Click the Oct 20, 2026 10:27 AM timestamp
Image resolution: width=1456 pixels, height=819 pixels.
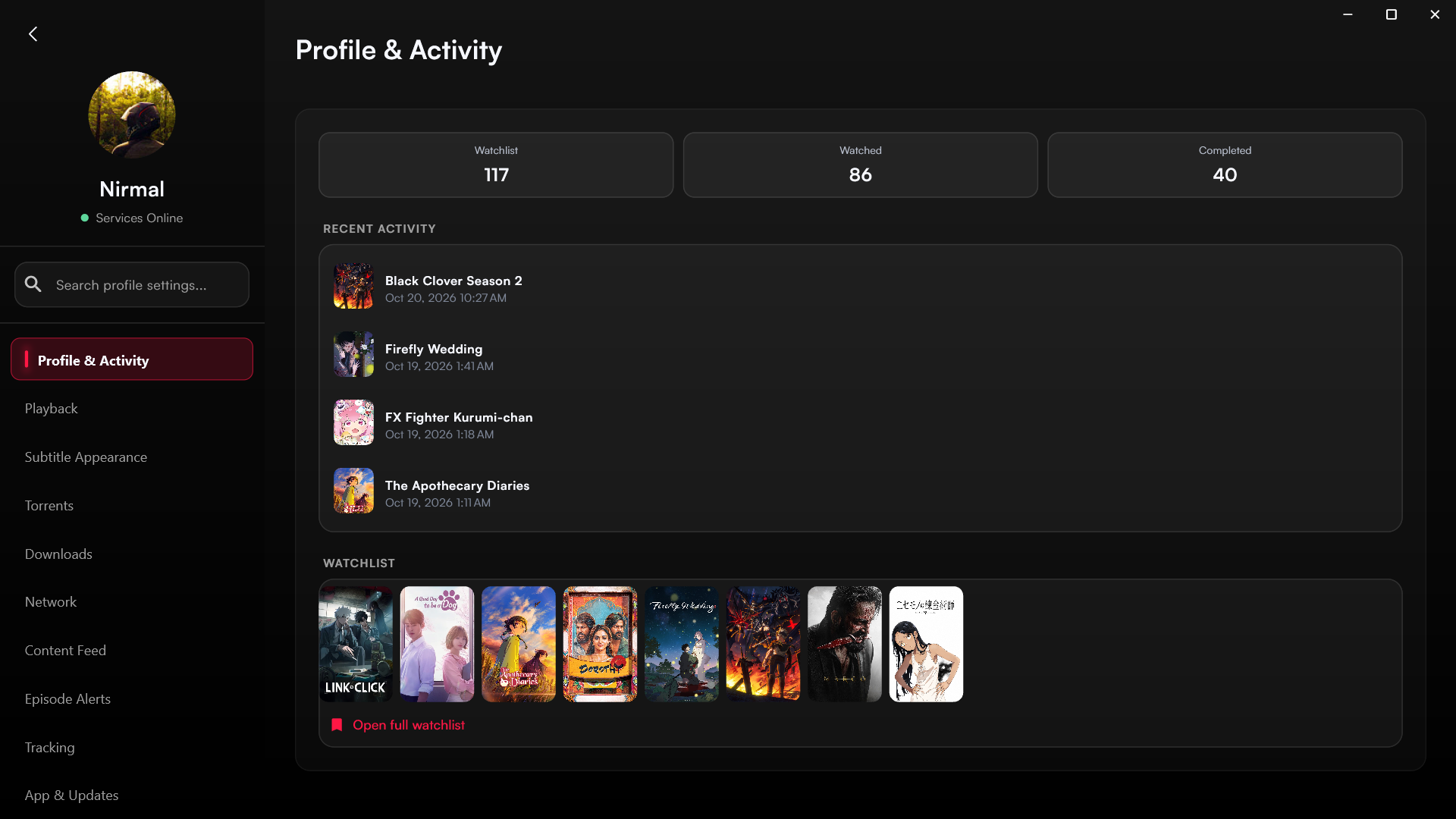pyautogui.click(x=446, y=298)
